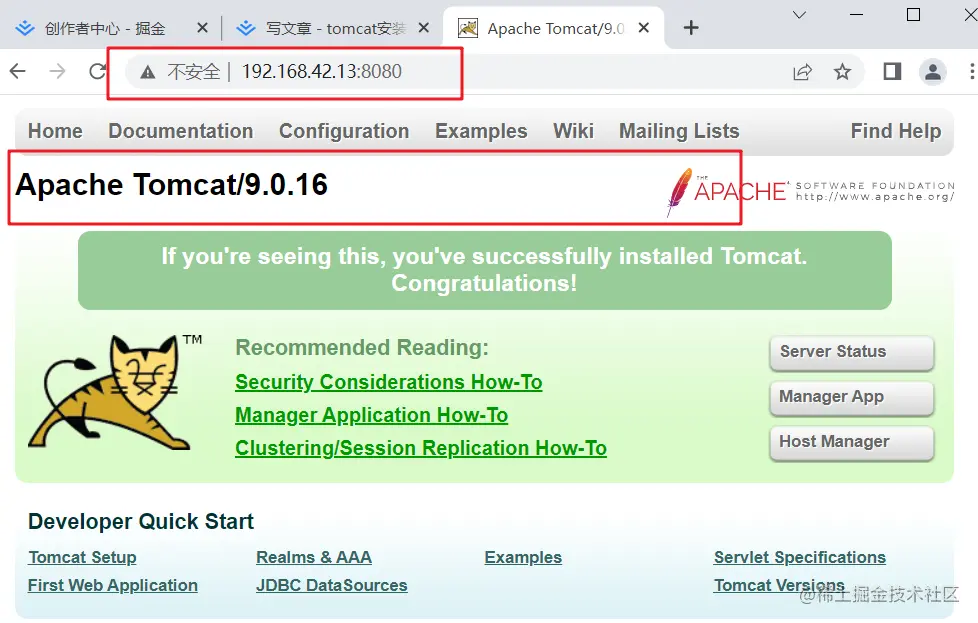Click the not-secure warning triangle icon
The width and height of the screenshot is (978, 623).
coord(148,72)
